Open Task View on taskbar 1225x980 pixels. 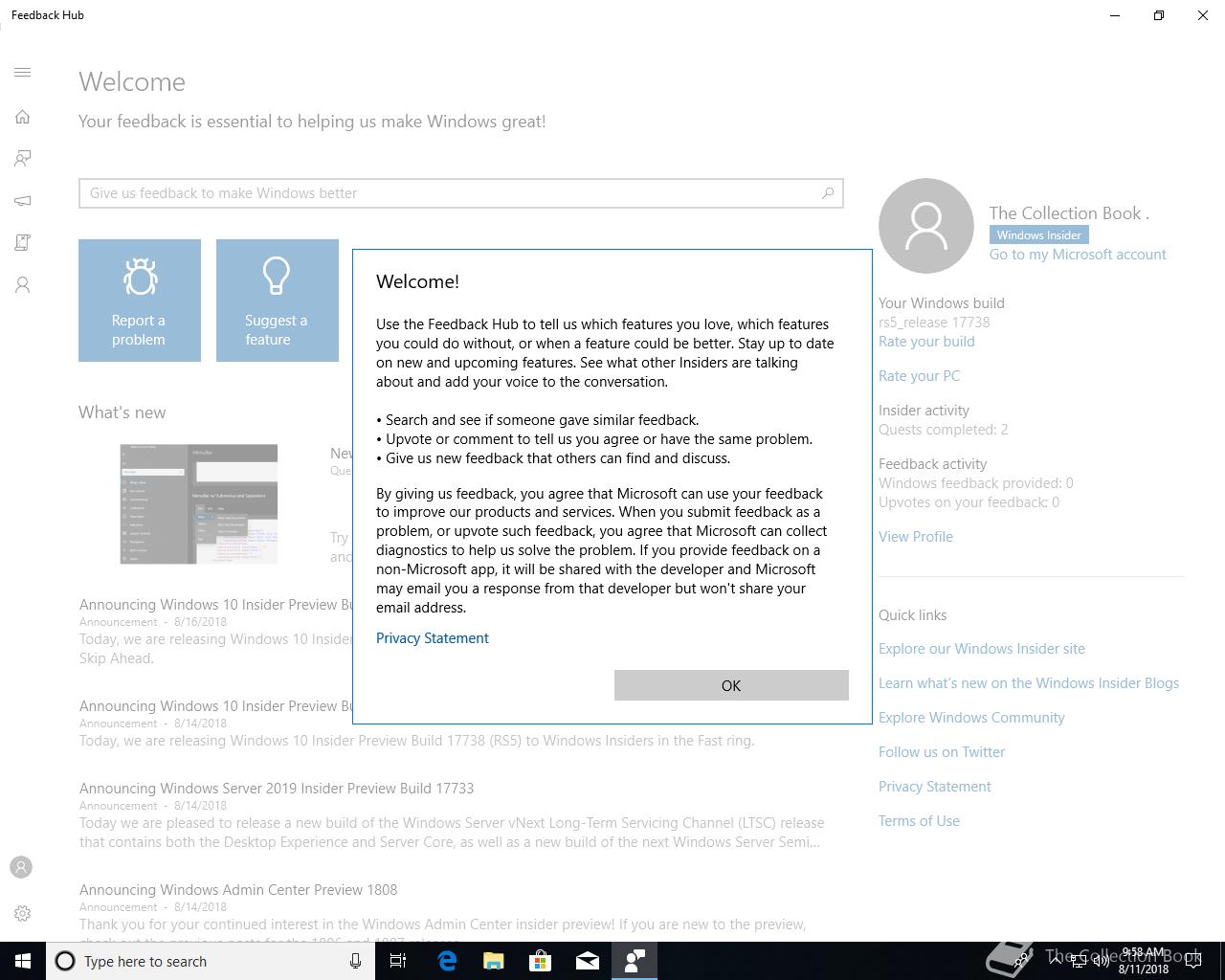(398, 961)
